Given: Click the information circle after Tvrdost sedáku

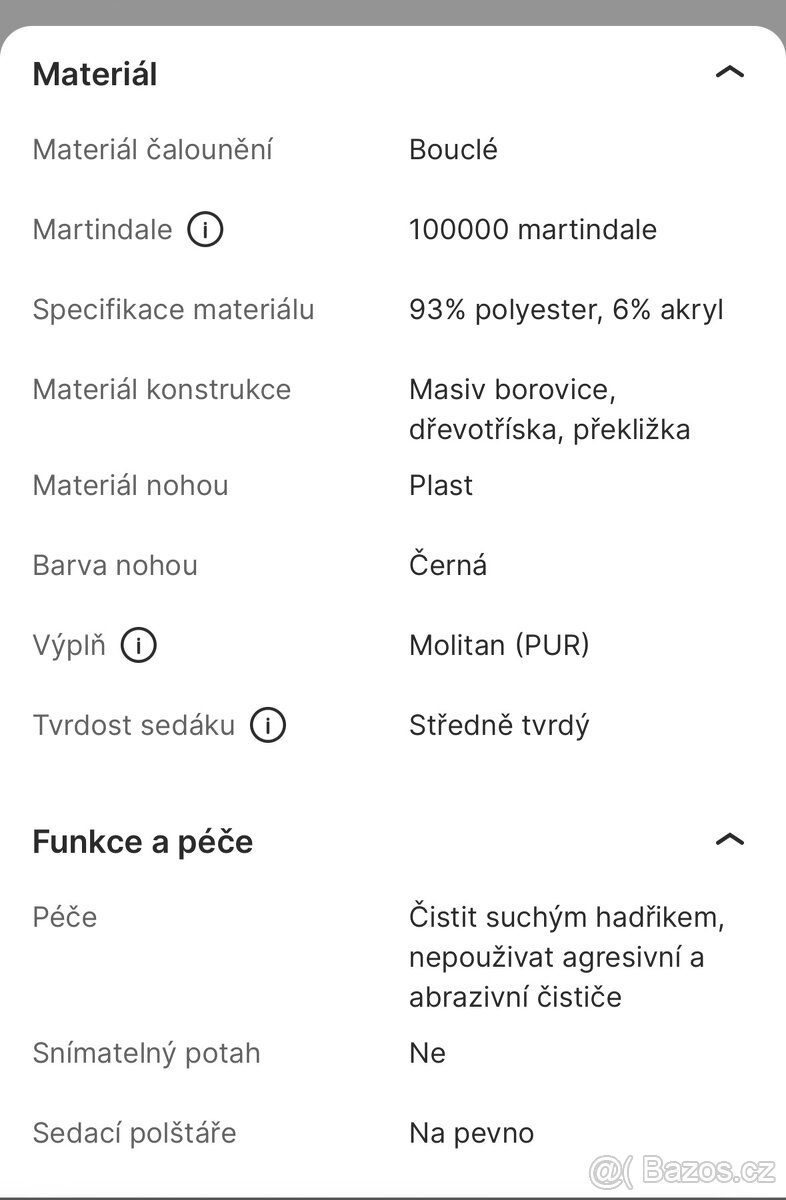Looking at the screenshot, I should tap(268, 725).
